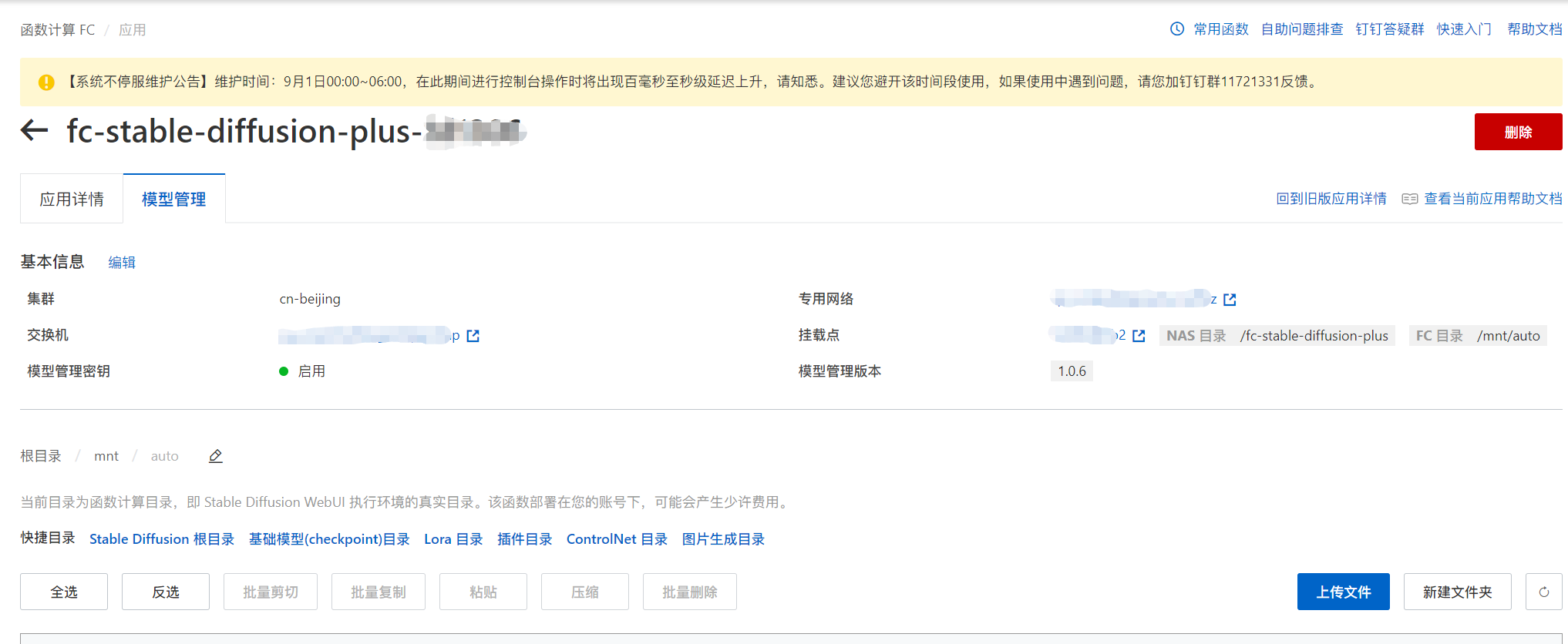Image resolution: width=1568 pixels, height=644 pixels.
Task: Click the red 删除 button
Action: click(1519, 132)
